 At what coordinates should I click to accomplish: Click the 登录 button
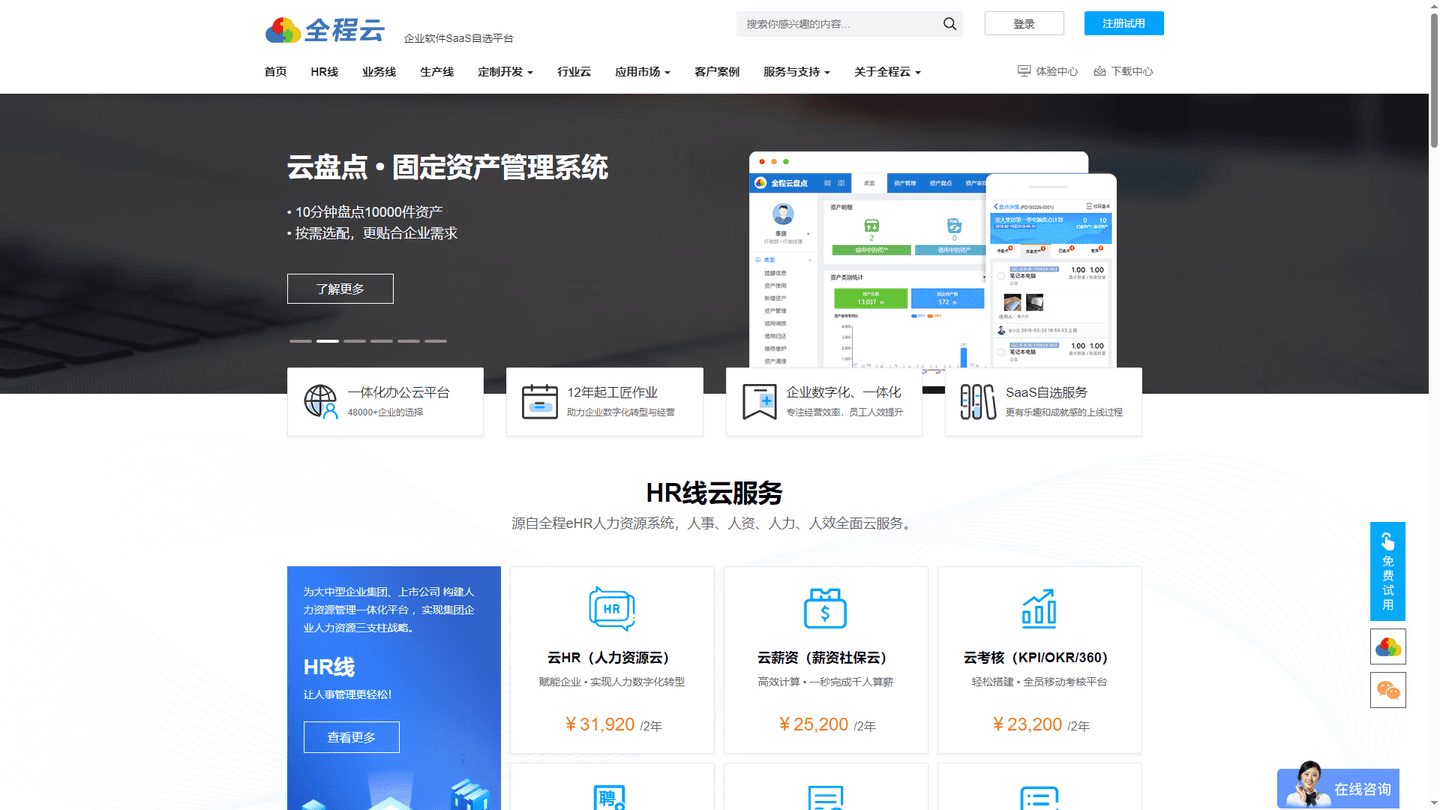point(1024,23)
